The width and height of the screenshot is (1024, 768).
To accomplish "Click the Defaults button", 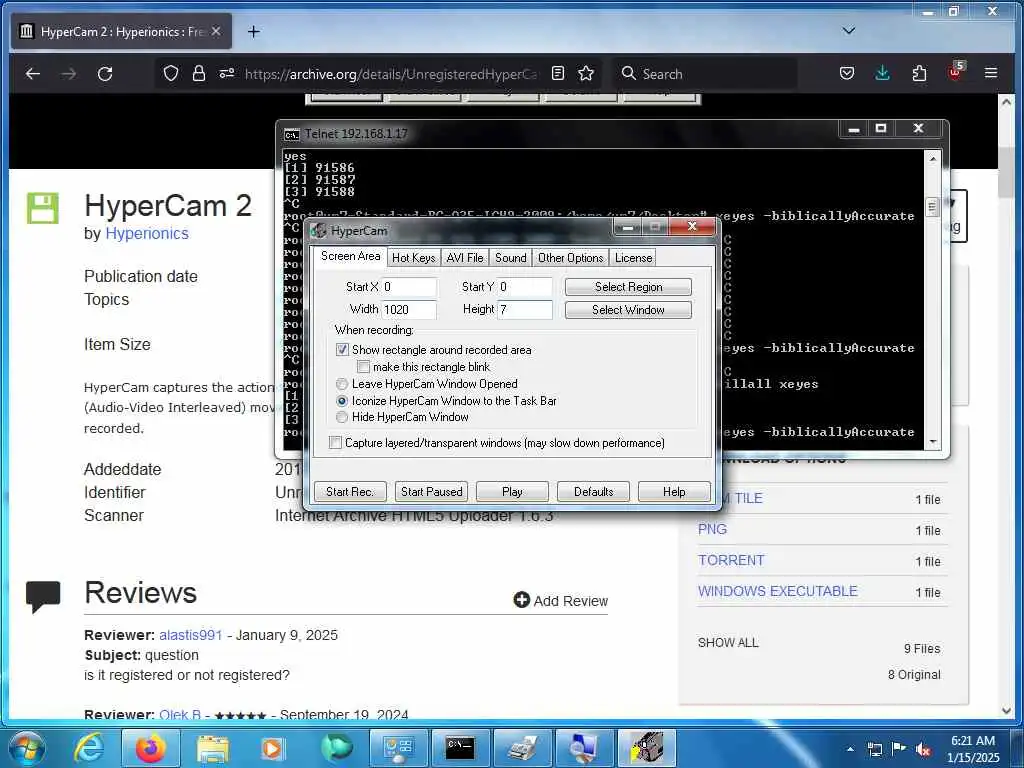I will pyautogui.click(x=593, y=491).
